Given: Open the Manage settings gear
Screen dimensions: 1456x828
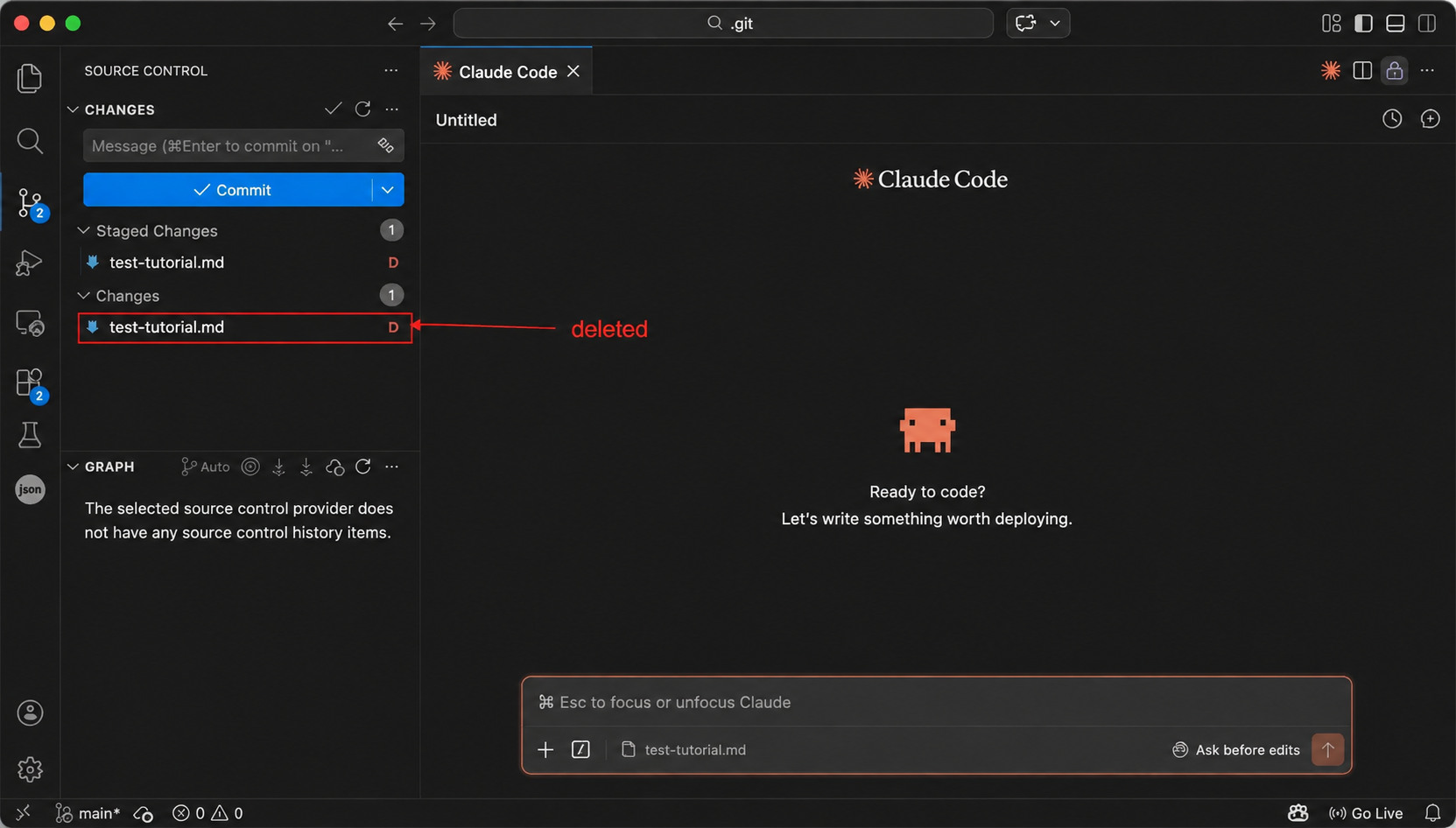Looking at the screenshot, I should click(30, 769).
